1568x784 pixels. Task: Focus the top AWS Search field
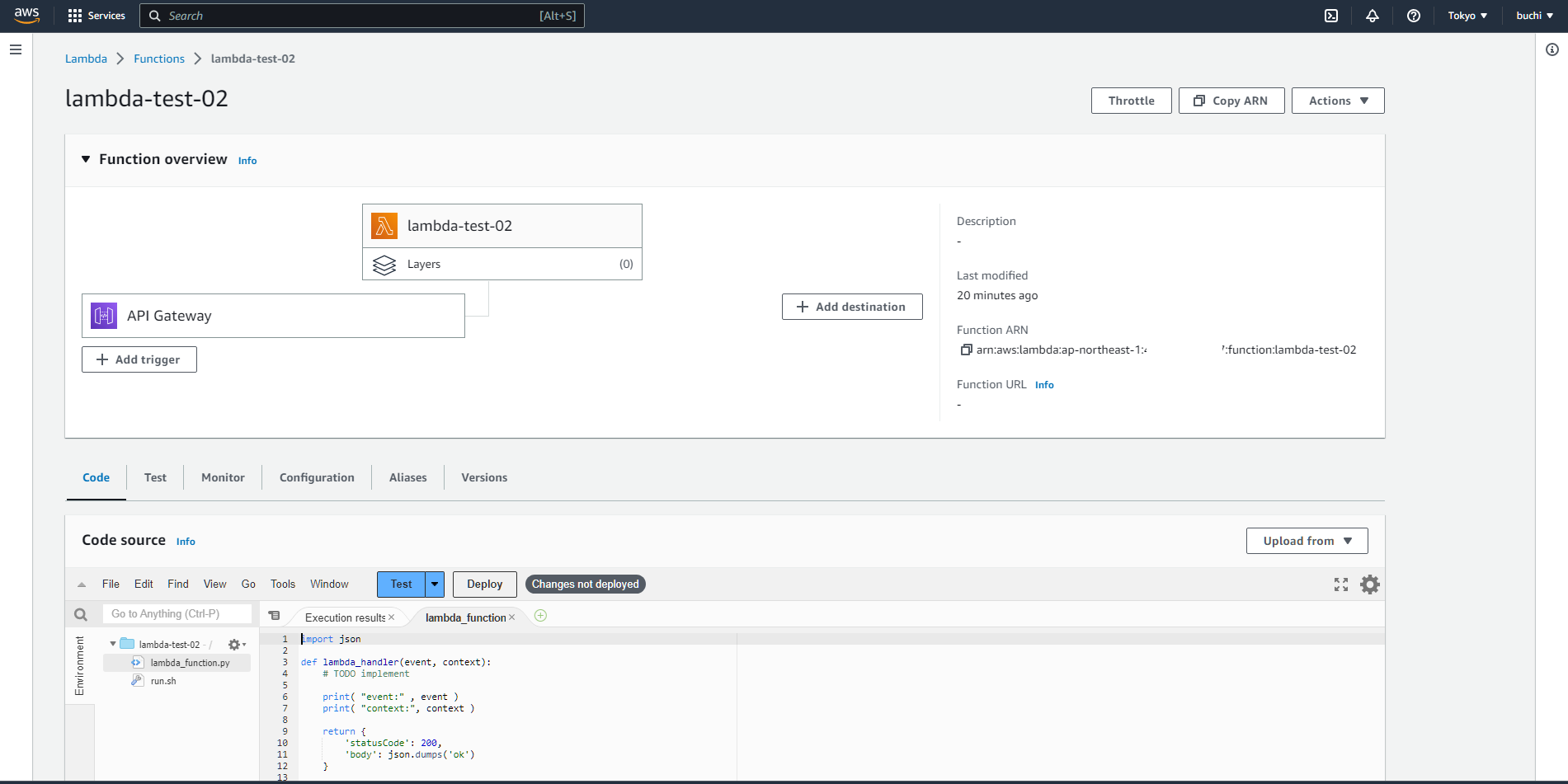click(x=362, y=16)
